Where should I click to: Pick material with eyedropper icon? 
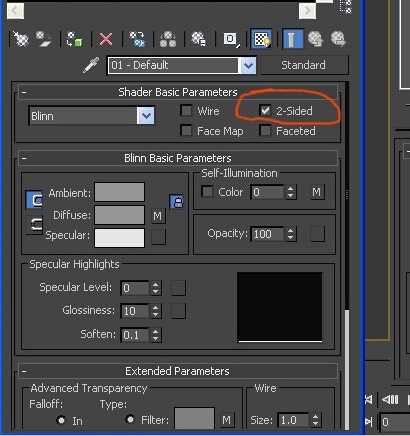coord(91,65)
